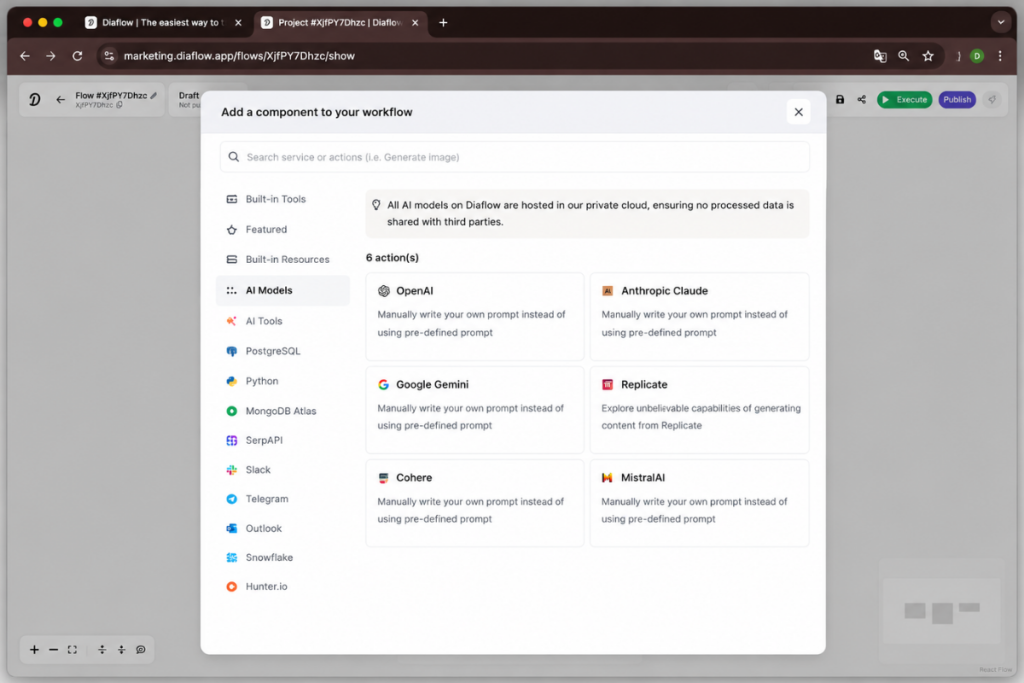The width and height of the screenshot is (1024, 683).
Task: Click the minimap thumbnail on canvas
Action: (941, 611)
